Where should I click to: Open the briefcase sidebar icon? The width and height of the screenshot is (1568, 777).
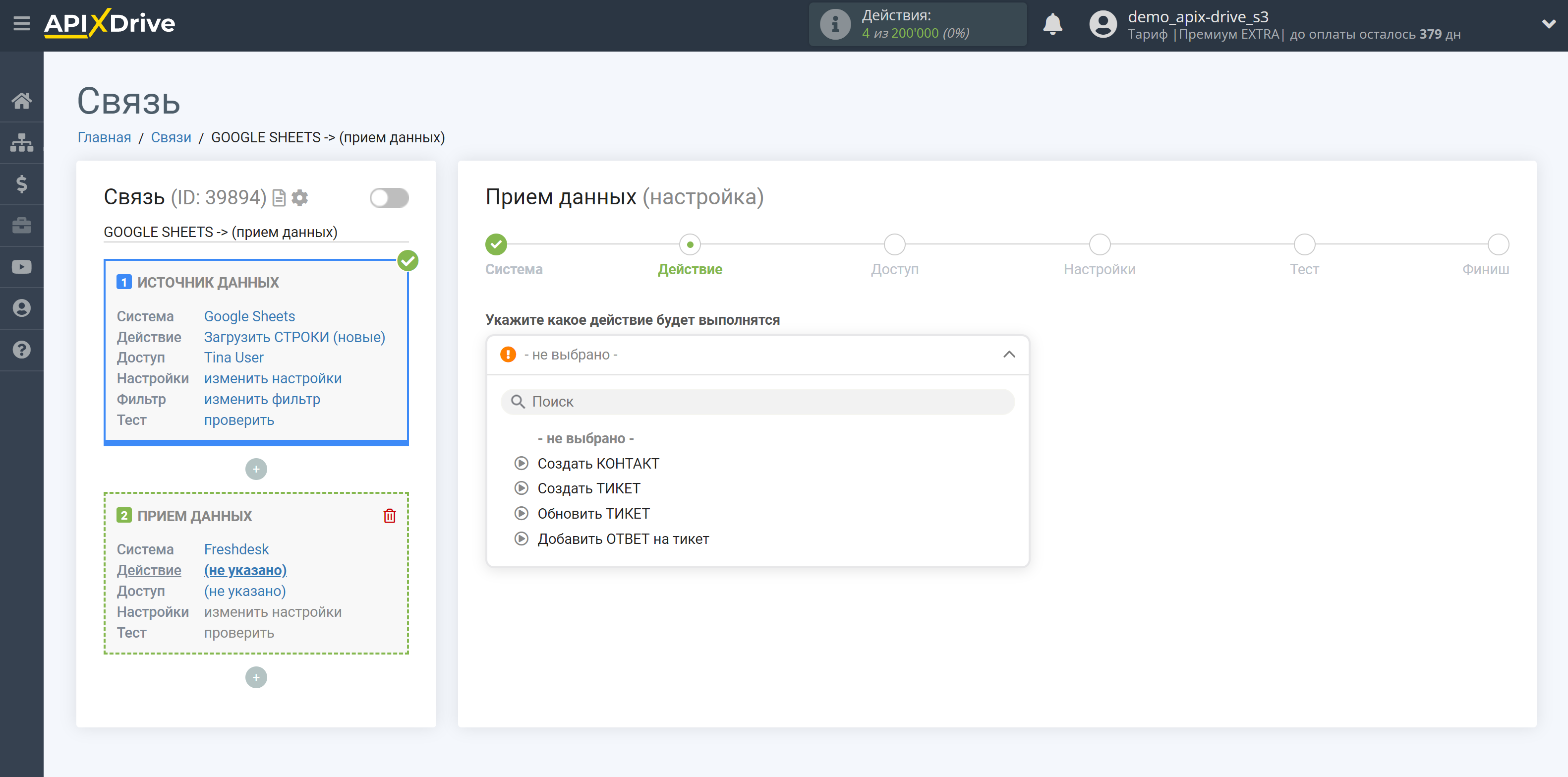point(21,225)
